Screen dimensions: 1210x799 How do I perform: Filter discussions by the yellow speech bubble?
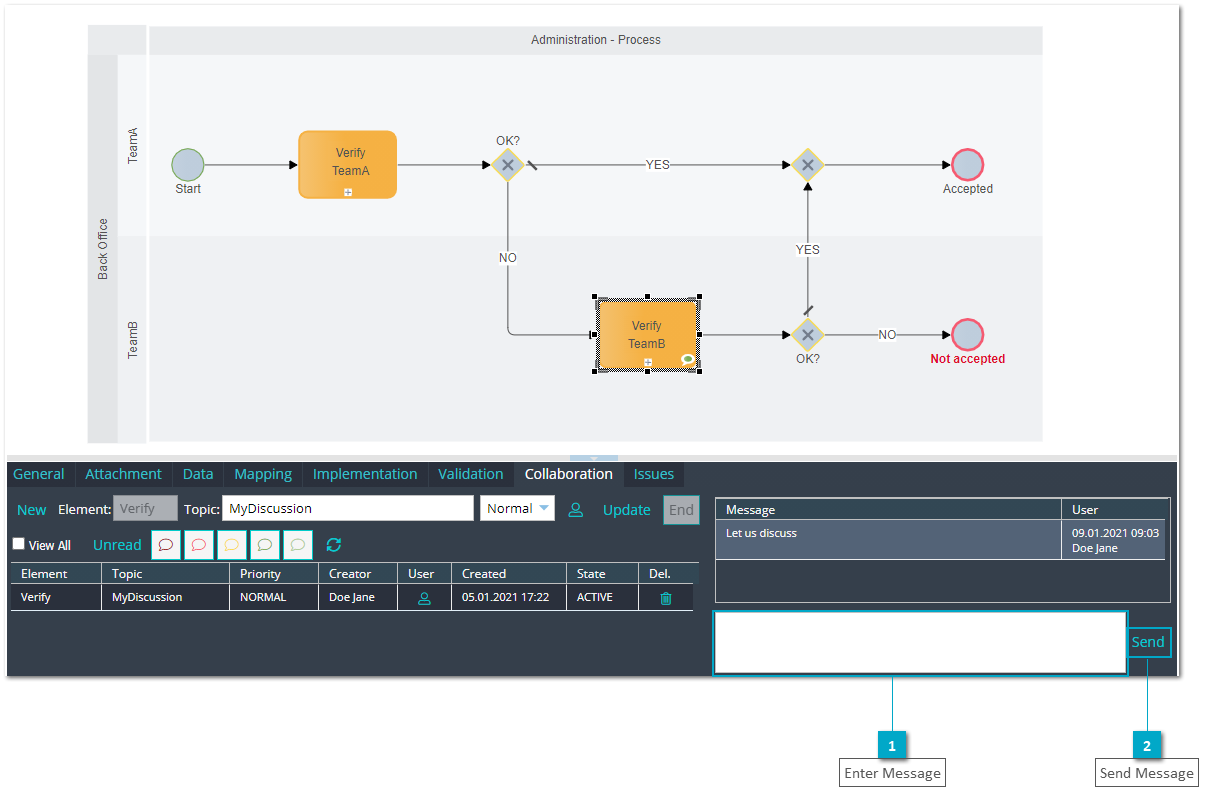232,545
